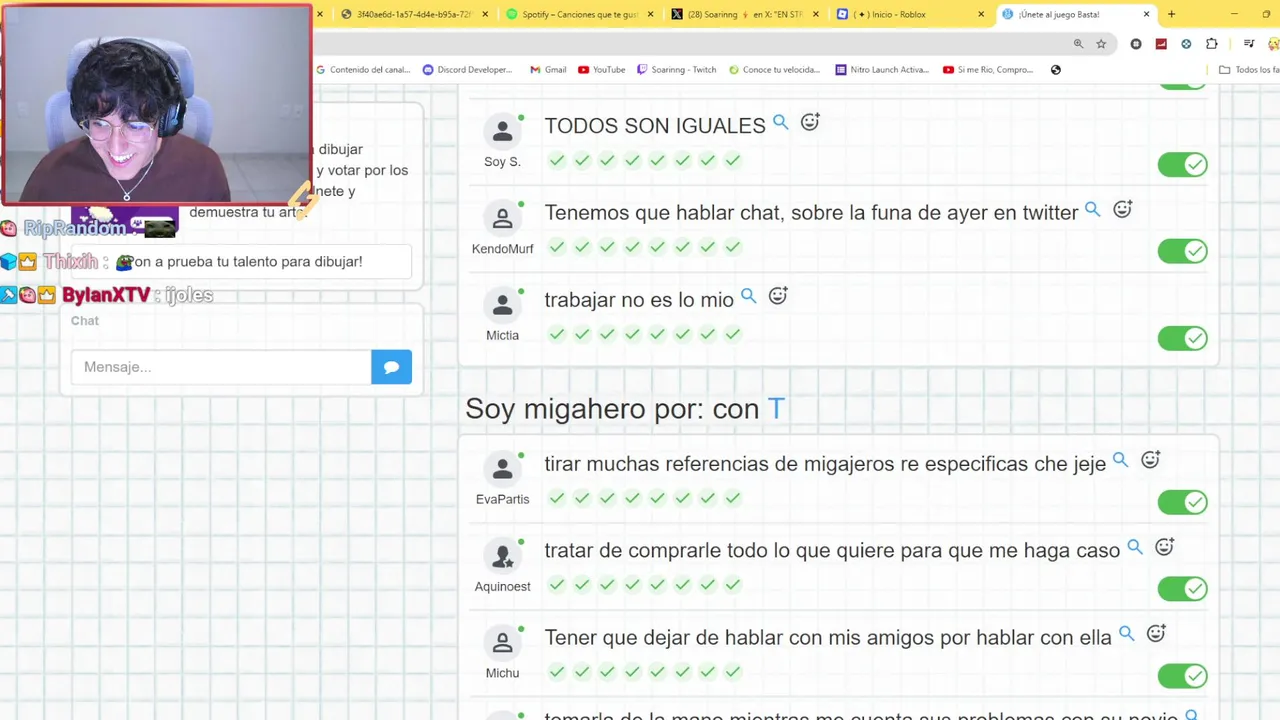Open Contenido del canal bookmark
The width and height of the screenshot is (1280, 720).
(363, 70)
